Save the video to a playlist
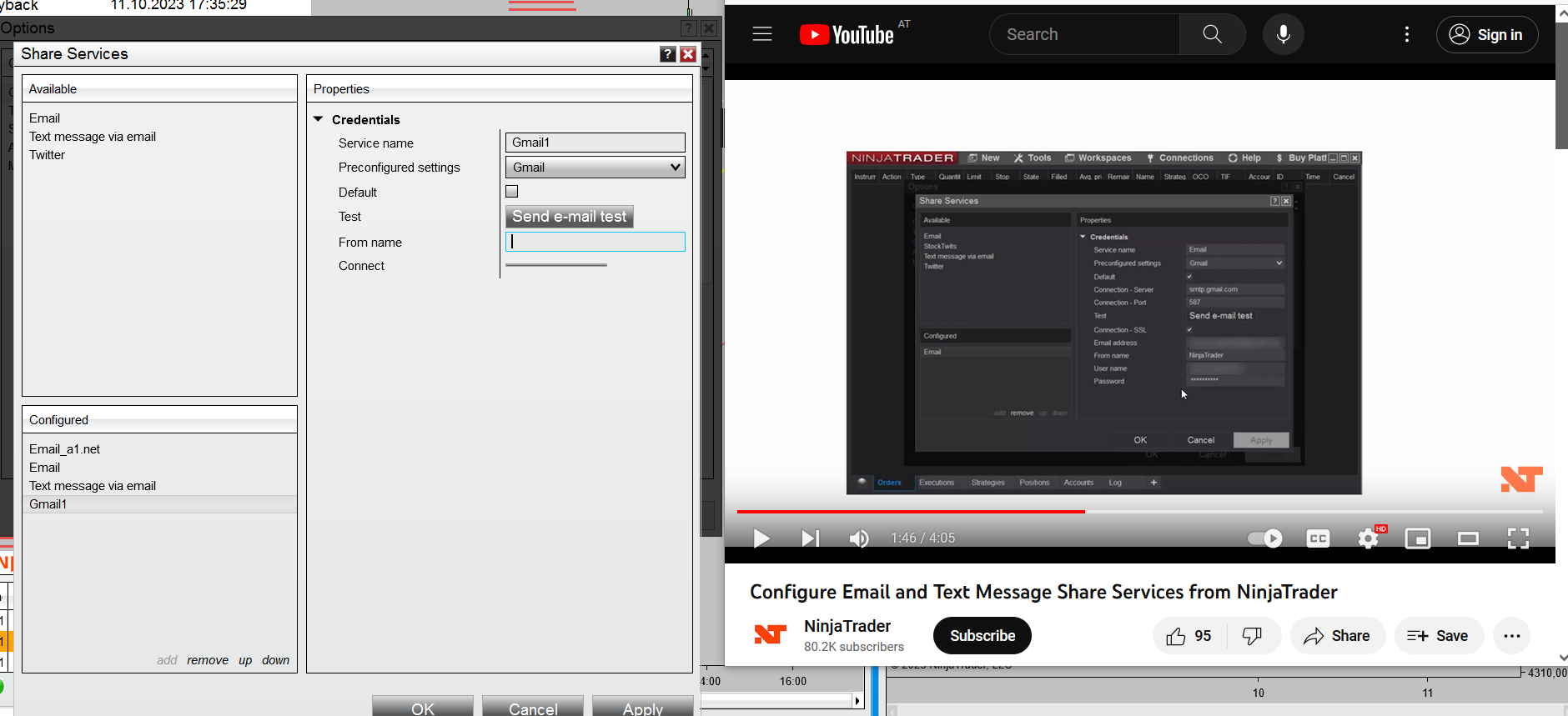 [1438, 636]
